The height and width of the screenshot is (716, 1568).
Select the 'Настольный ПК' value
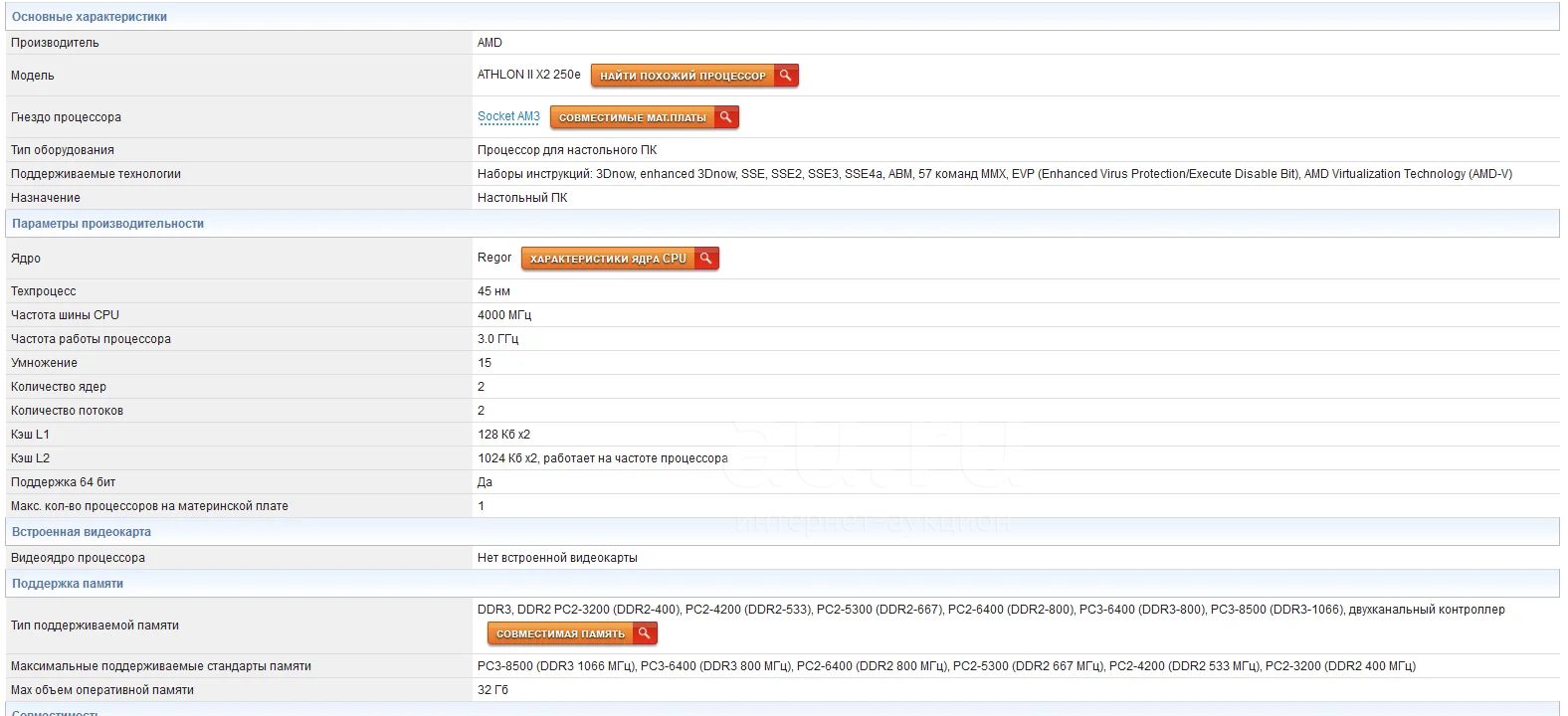point(522,198)
